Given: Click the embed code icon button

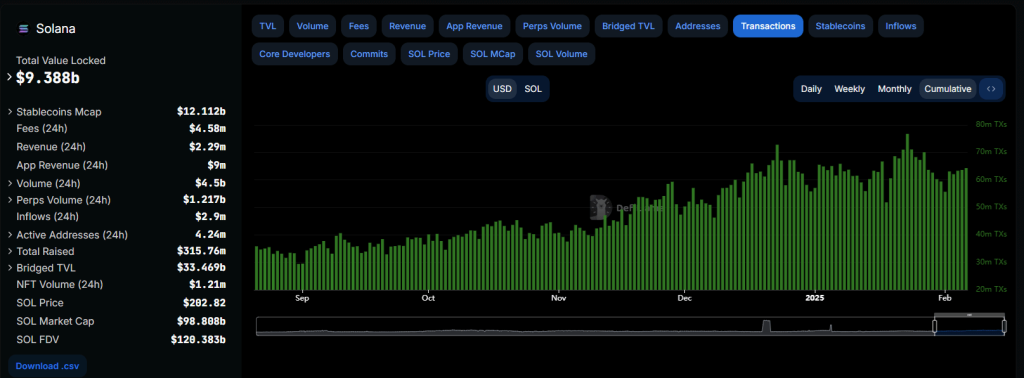Looking at the screenshot, I should (991, 89).
